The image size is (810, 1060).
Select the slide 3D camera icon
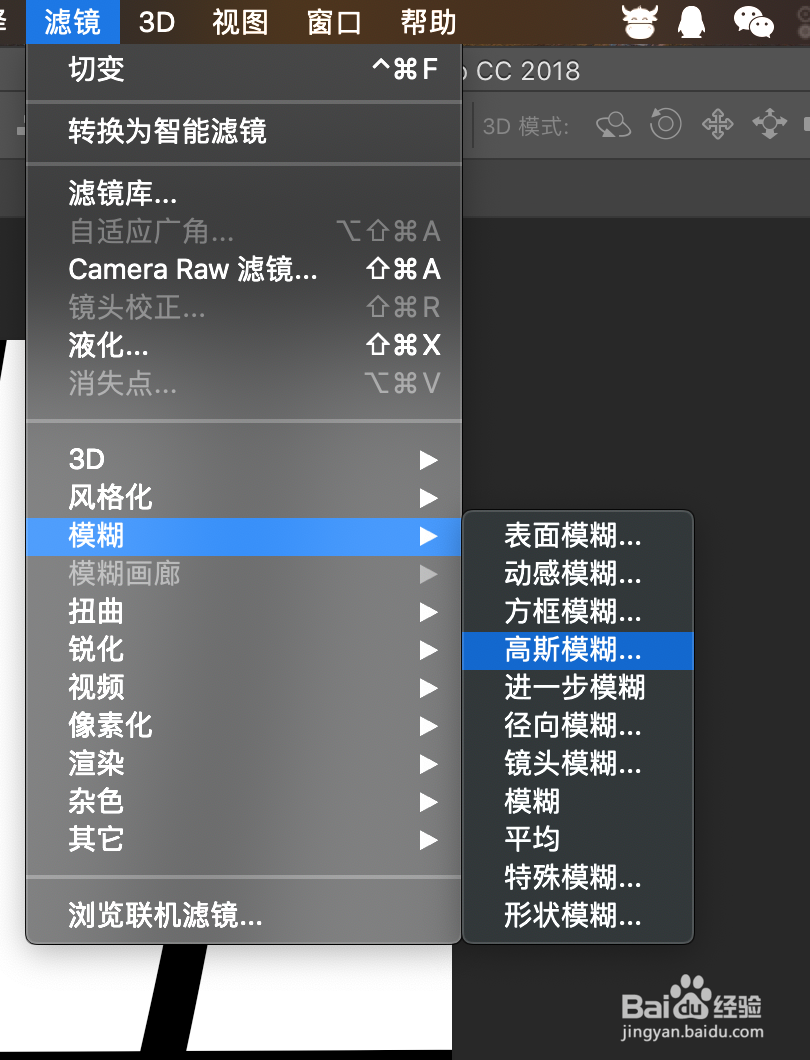click(x=769, y=124)
